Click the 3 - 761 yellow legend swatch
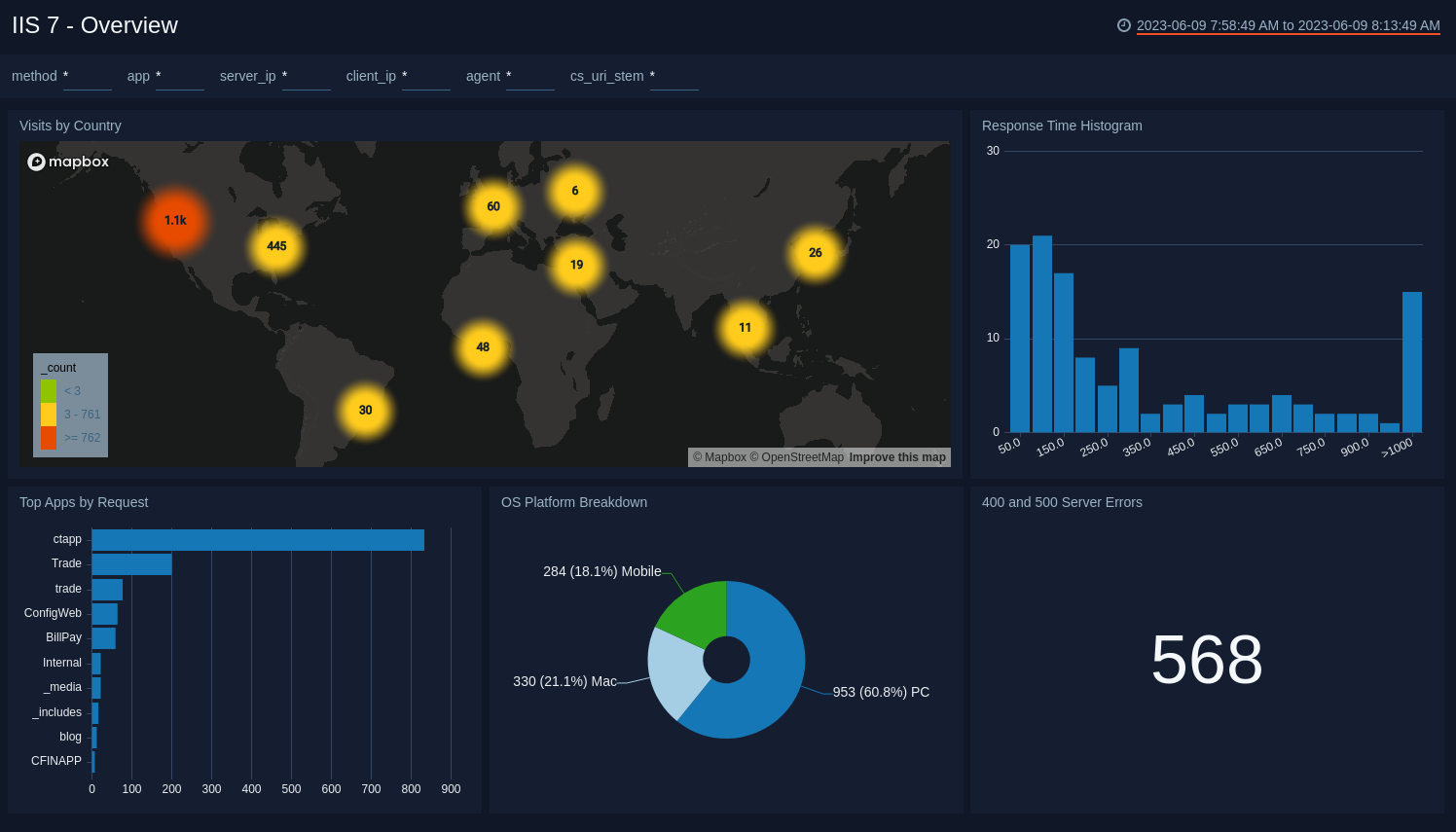1456x832 pixels. click(x=47, y=414)
